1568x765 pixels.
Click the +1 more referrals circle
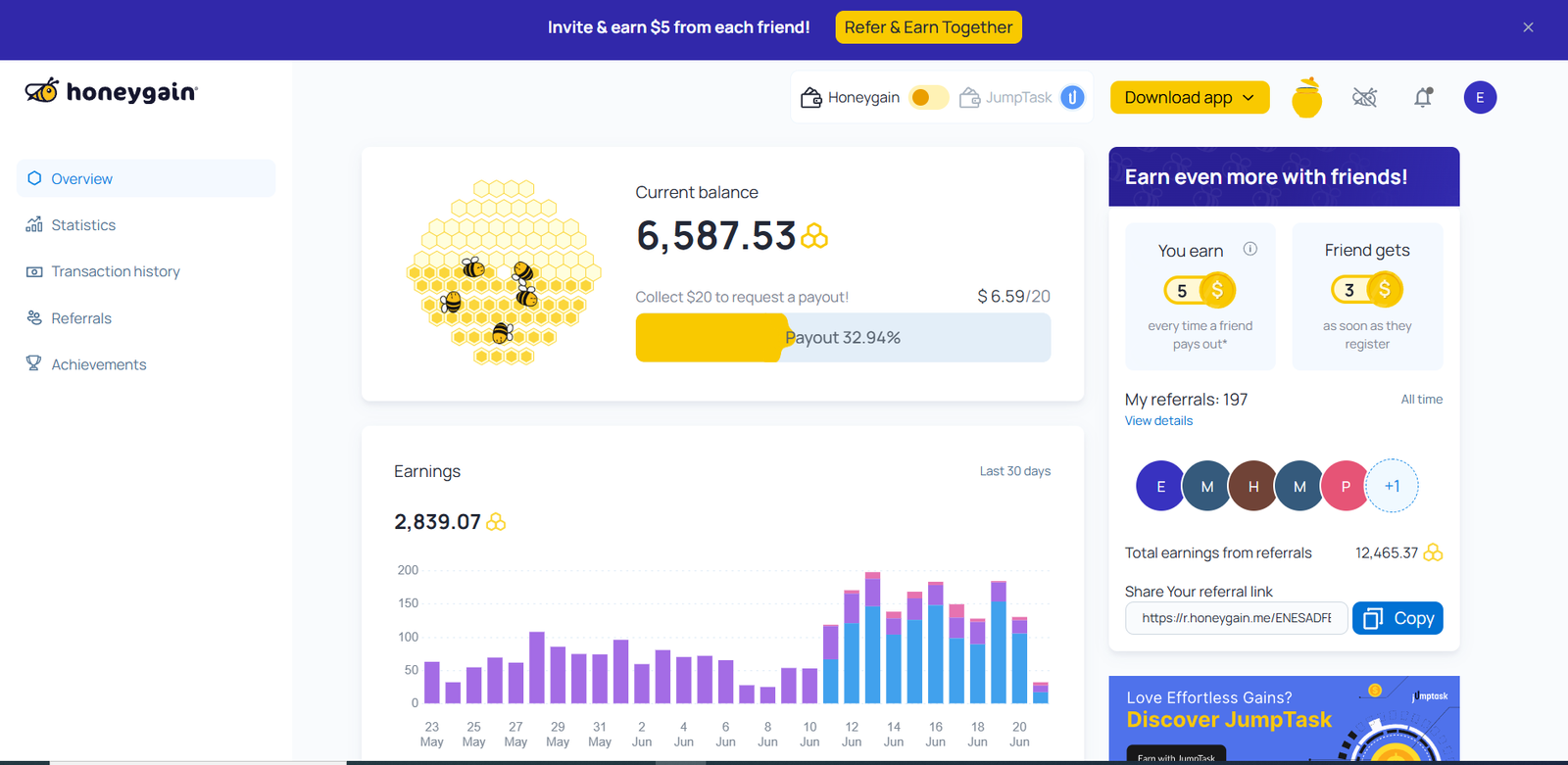point(1392,486)
